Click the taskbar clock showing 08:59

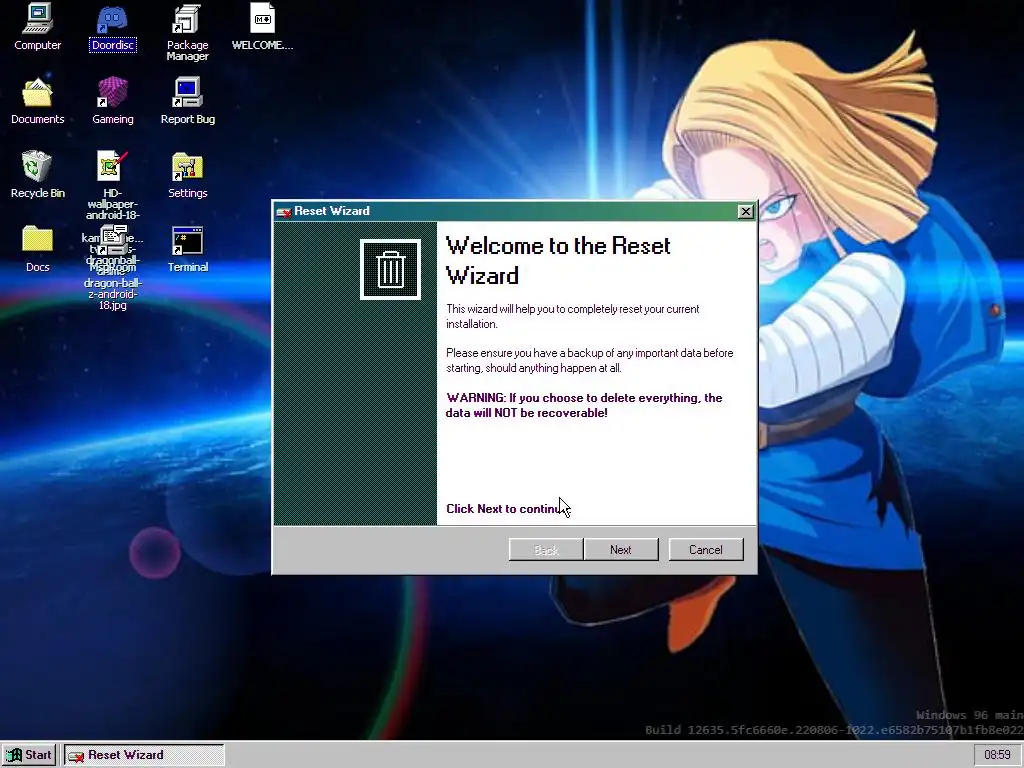(997, 755)
